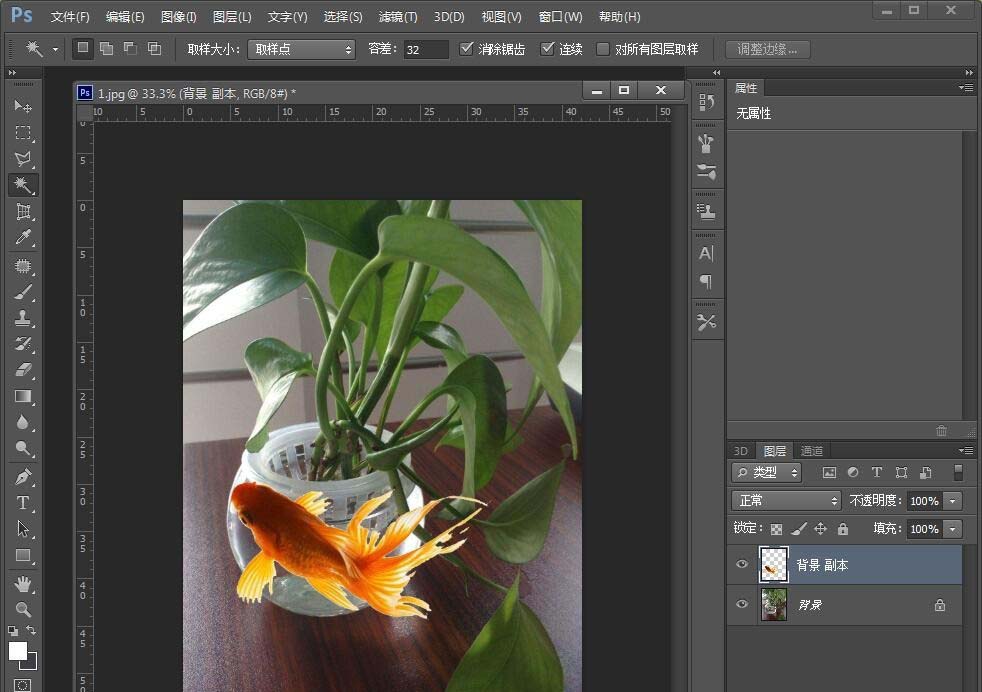Select the Clone Stamp tool
Image resolution: width=982 pixels, height=692 pixels.
tap(23, 320)
